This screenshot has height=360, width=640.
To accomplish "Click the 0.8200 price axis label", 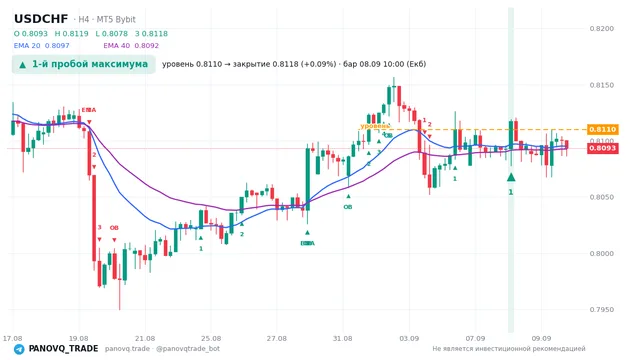I will click(x=602, y=29).
